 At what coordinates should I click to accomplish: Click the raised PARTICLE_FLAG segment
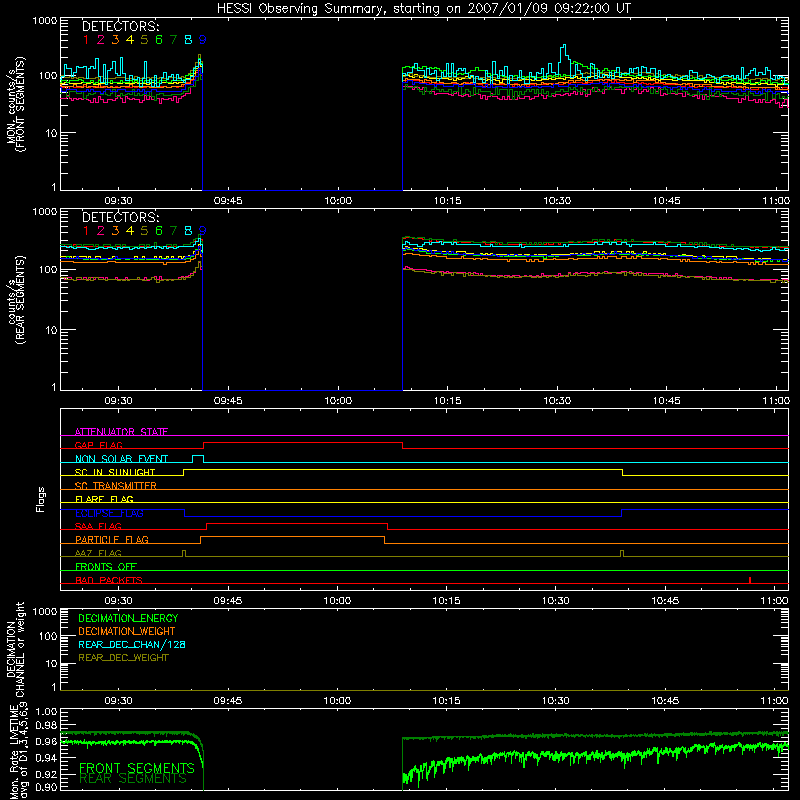(292, 537)
